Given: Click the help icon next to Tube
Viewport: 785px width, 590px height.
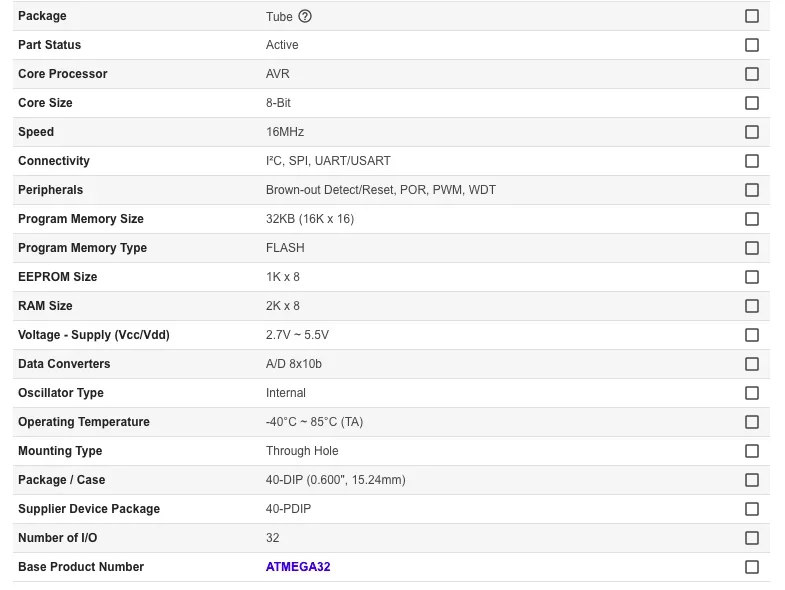Looking at the screenshot, I should click(x=306, y=16).
